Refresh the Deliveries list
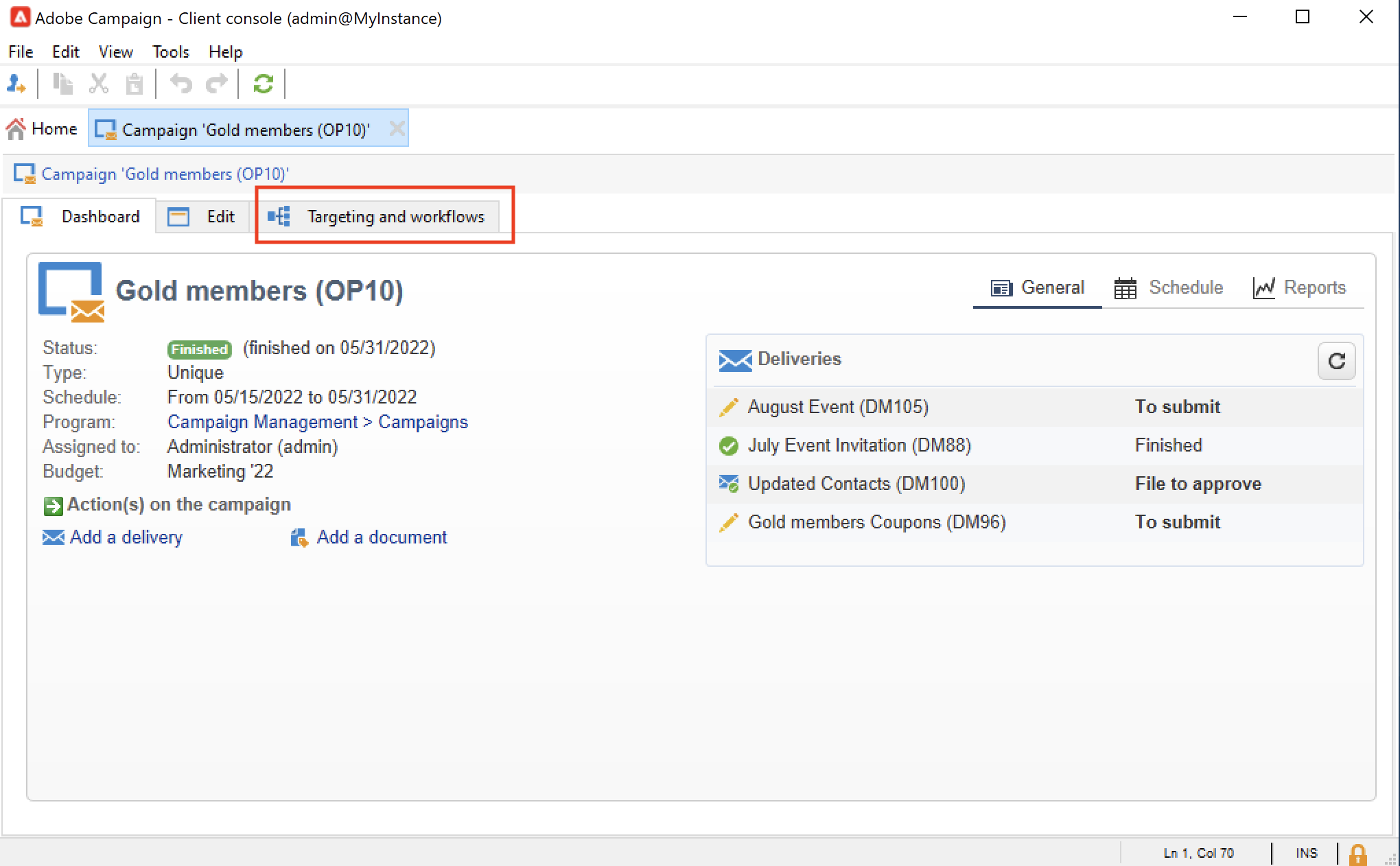This screenshot has width=1400, height=866. coord(1336,361)
